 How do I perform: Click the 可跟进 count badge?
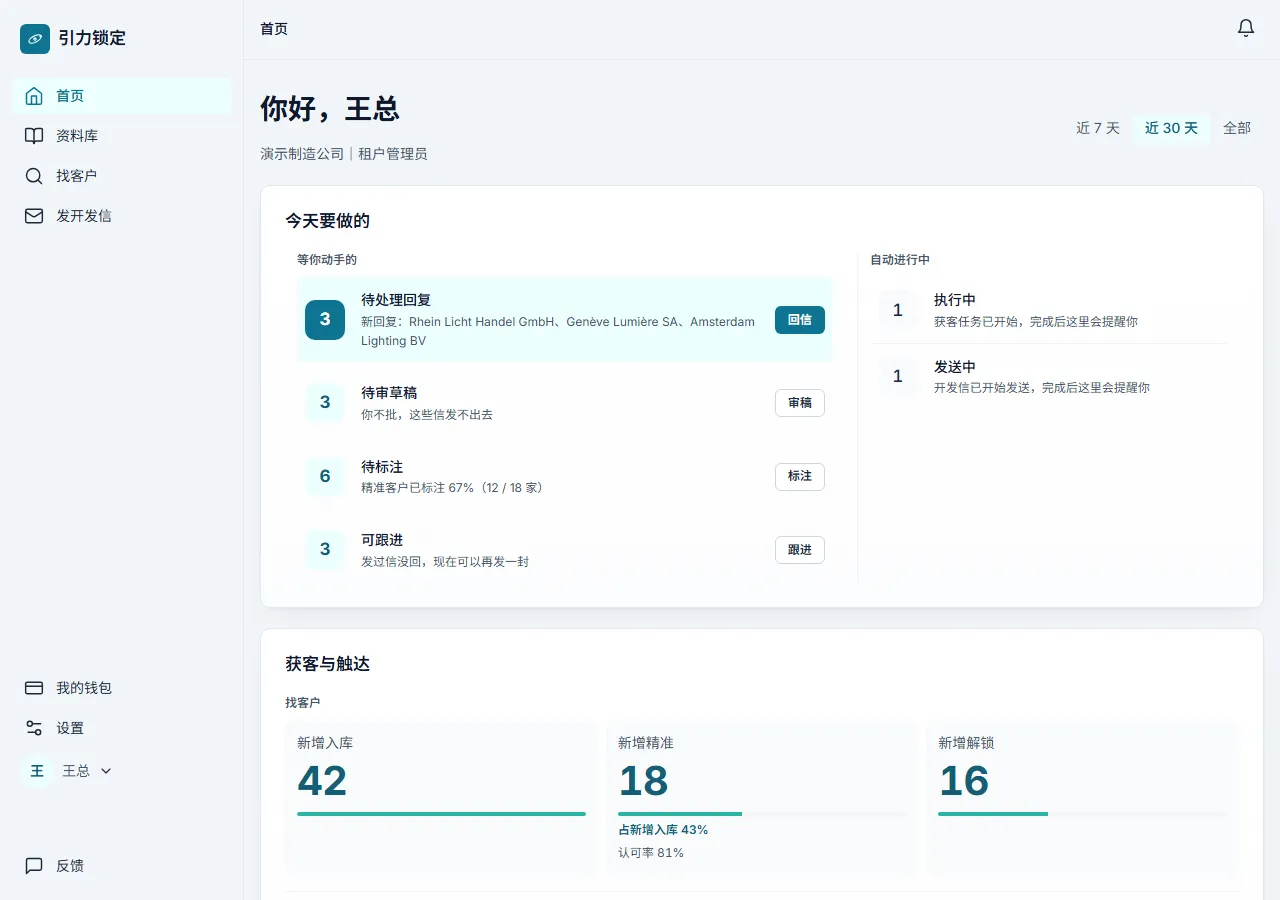click(x=325, y=550)
